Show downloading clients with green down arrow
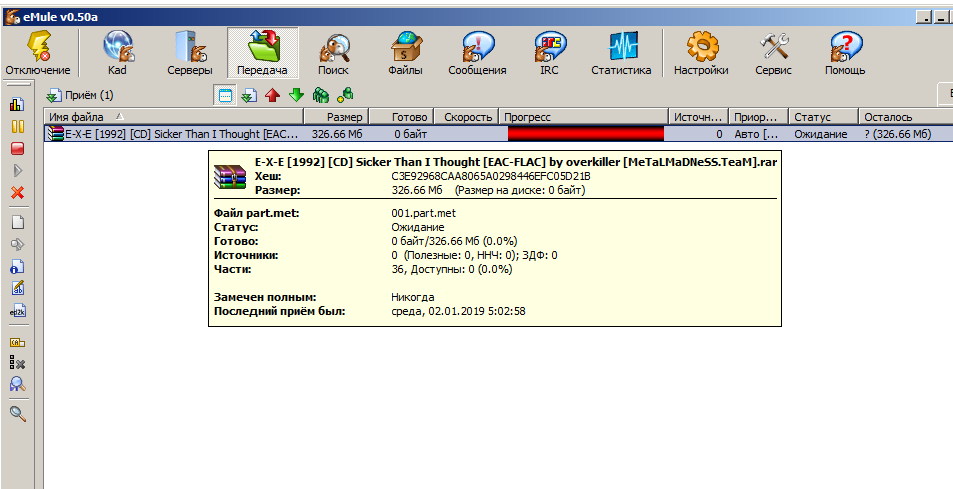Screen dimensions: 953x489 296,95
